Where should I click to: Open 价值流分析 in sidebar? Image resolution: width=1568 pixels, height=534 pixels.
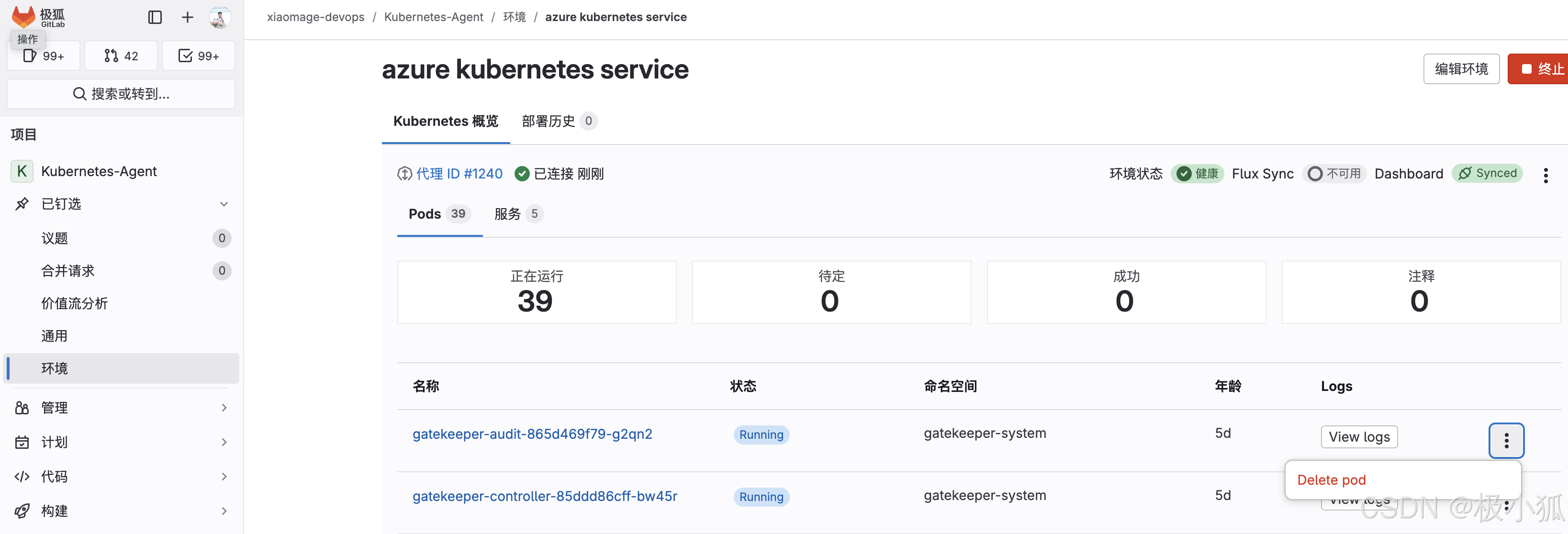pyautogui.click(x=121, y=303)
